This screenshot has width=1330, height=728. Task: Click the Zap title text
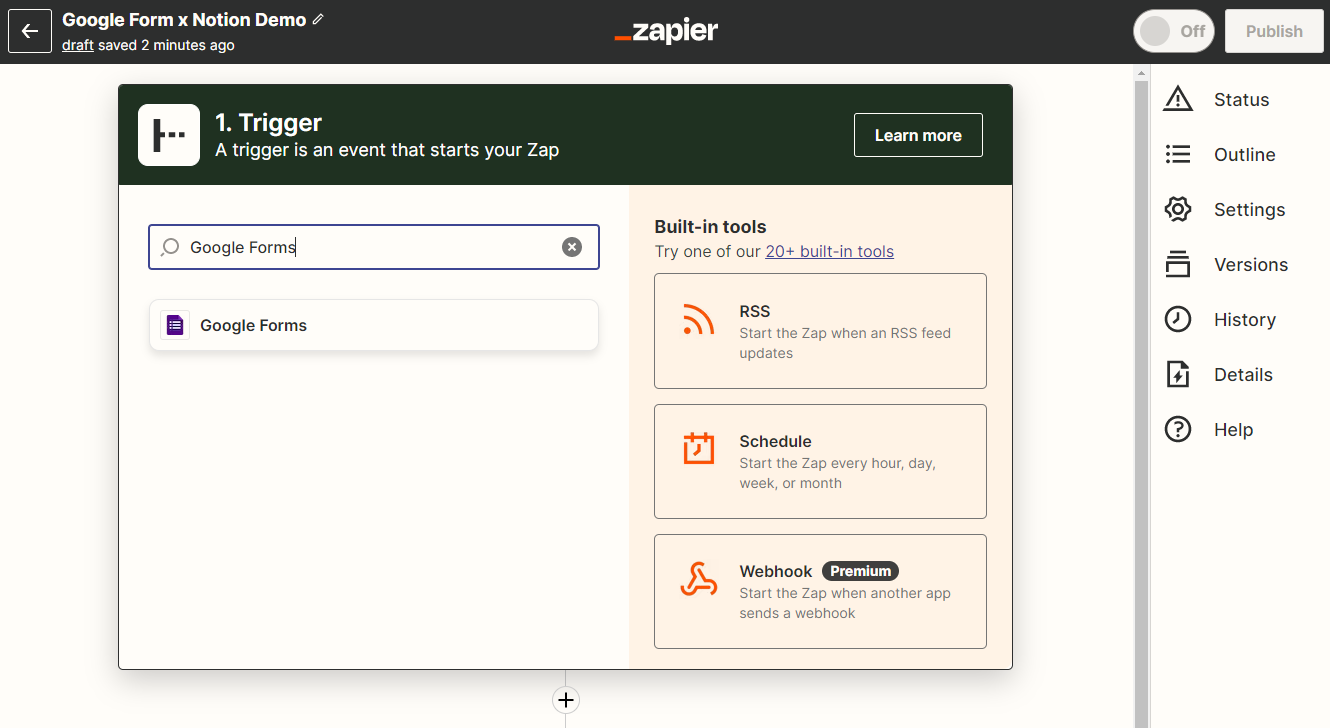(184, 19)
